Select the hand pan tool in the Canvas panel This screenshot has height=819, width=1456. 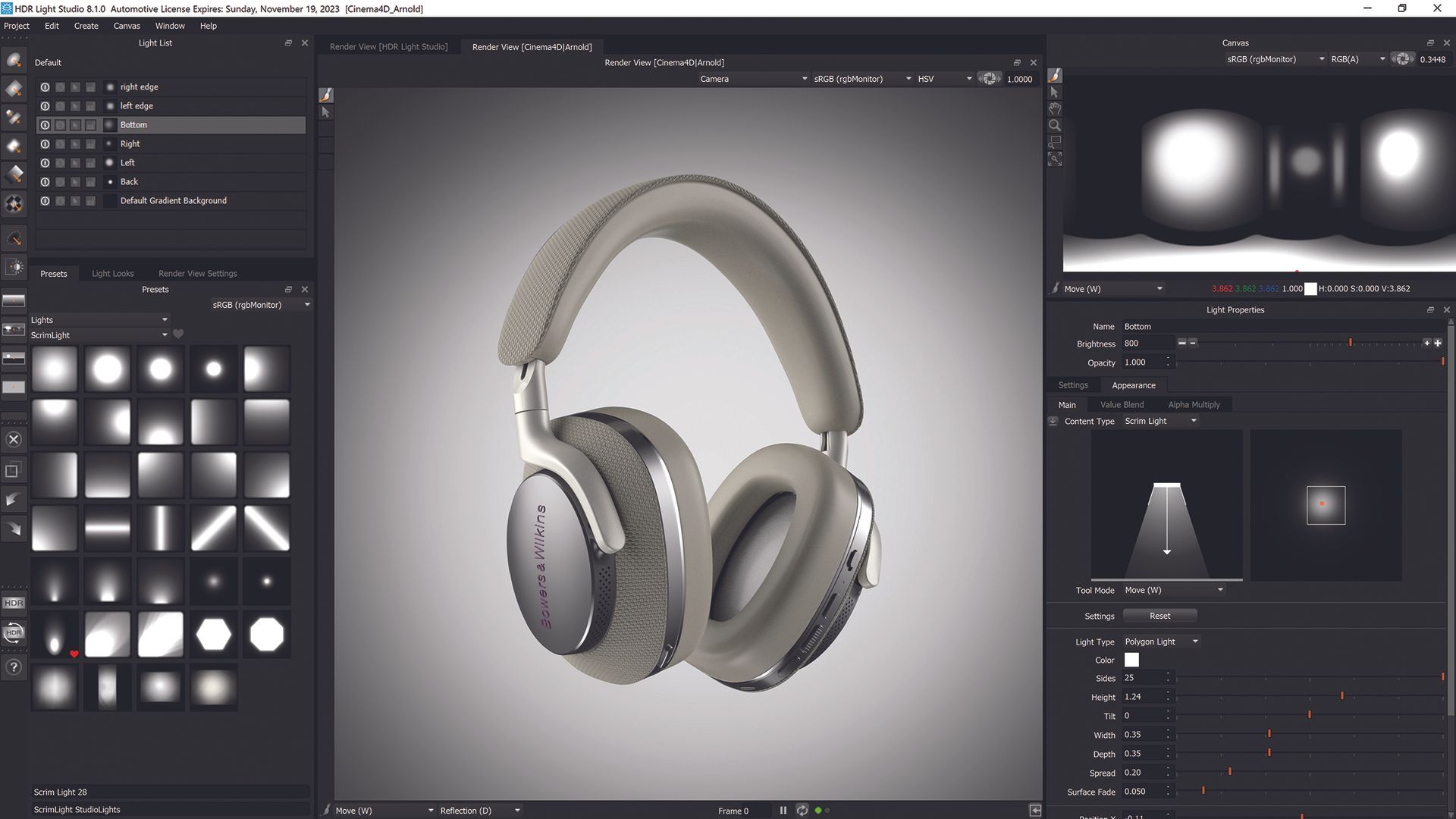[x=1055, y=108]
